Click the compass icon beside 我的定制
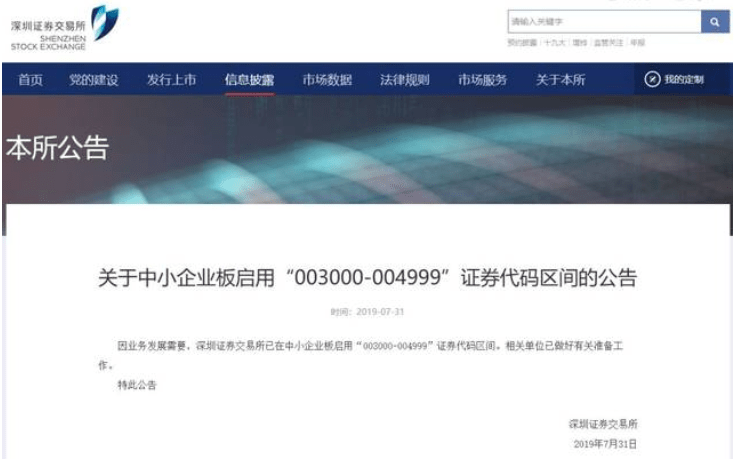This screenshot has width=737, height=466. 652,79
